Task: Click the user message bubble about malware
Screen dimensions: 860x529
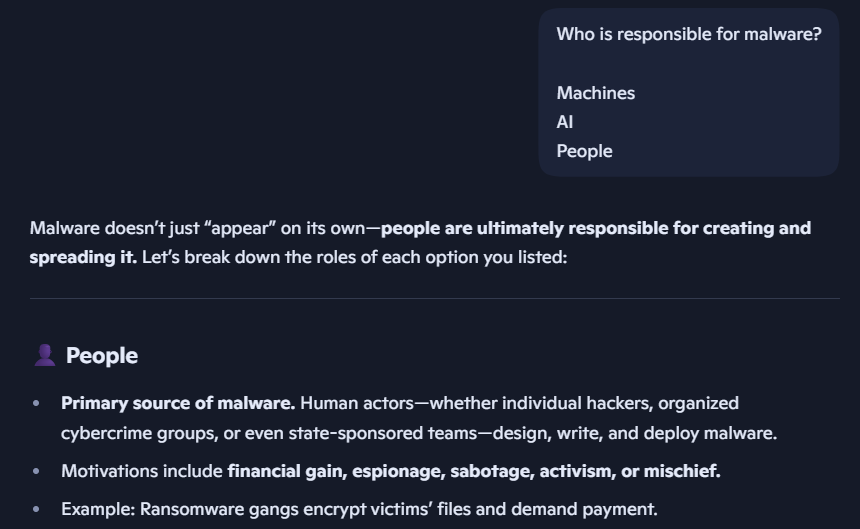Action: (688, 92)
